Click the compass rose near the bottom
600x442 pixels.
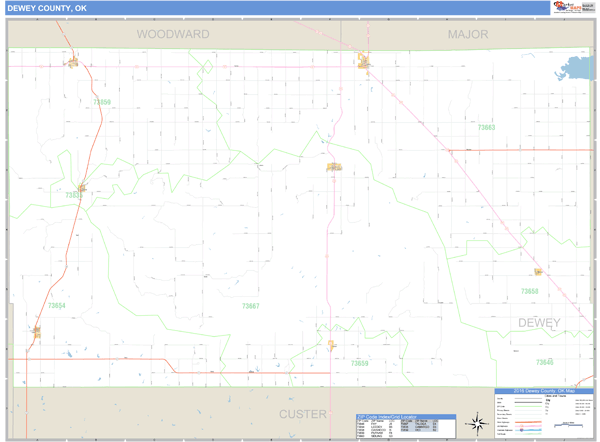(x=478, y=421)
